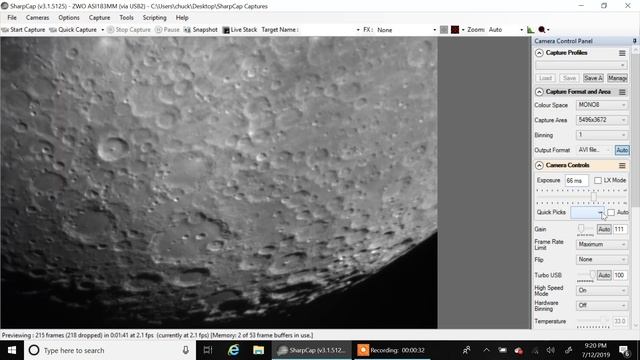Click the volume icon in system tray
Screen dimensions: 640x360
(551, 350)
